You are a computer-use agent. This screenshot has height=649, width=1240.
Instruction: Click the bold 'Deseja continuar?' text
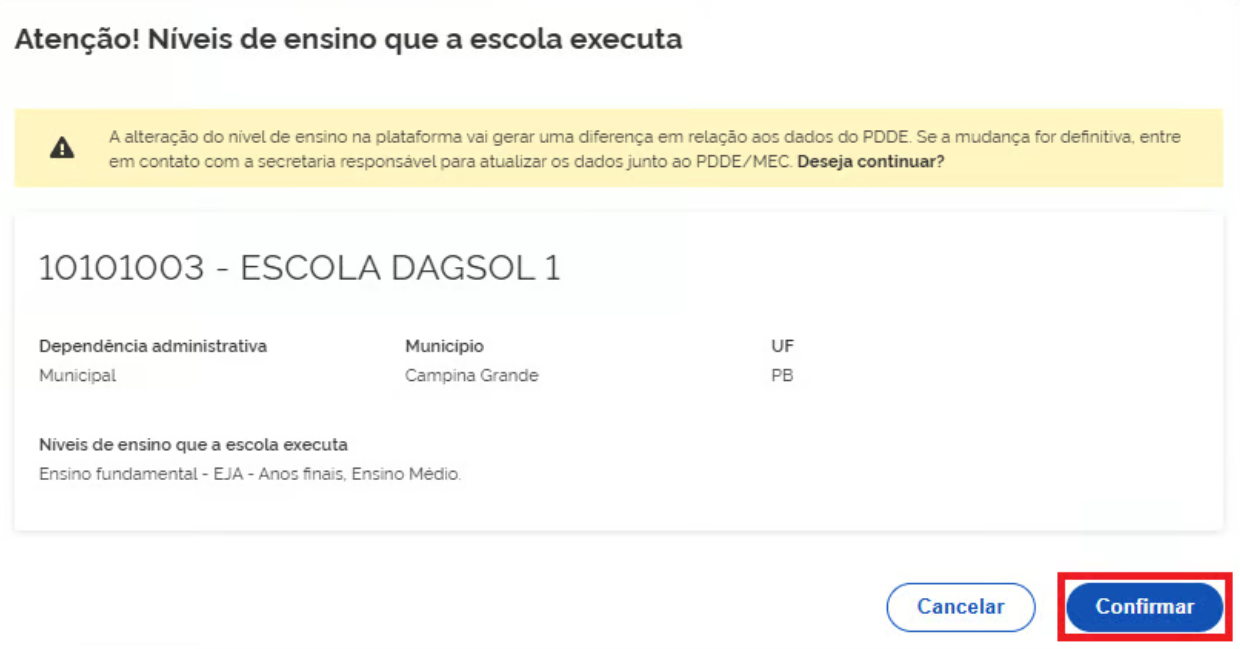point(870,161)
